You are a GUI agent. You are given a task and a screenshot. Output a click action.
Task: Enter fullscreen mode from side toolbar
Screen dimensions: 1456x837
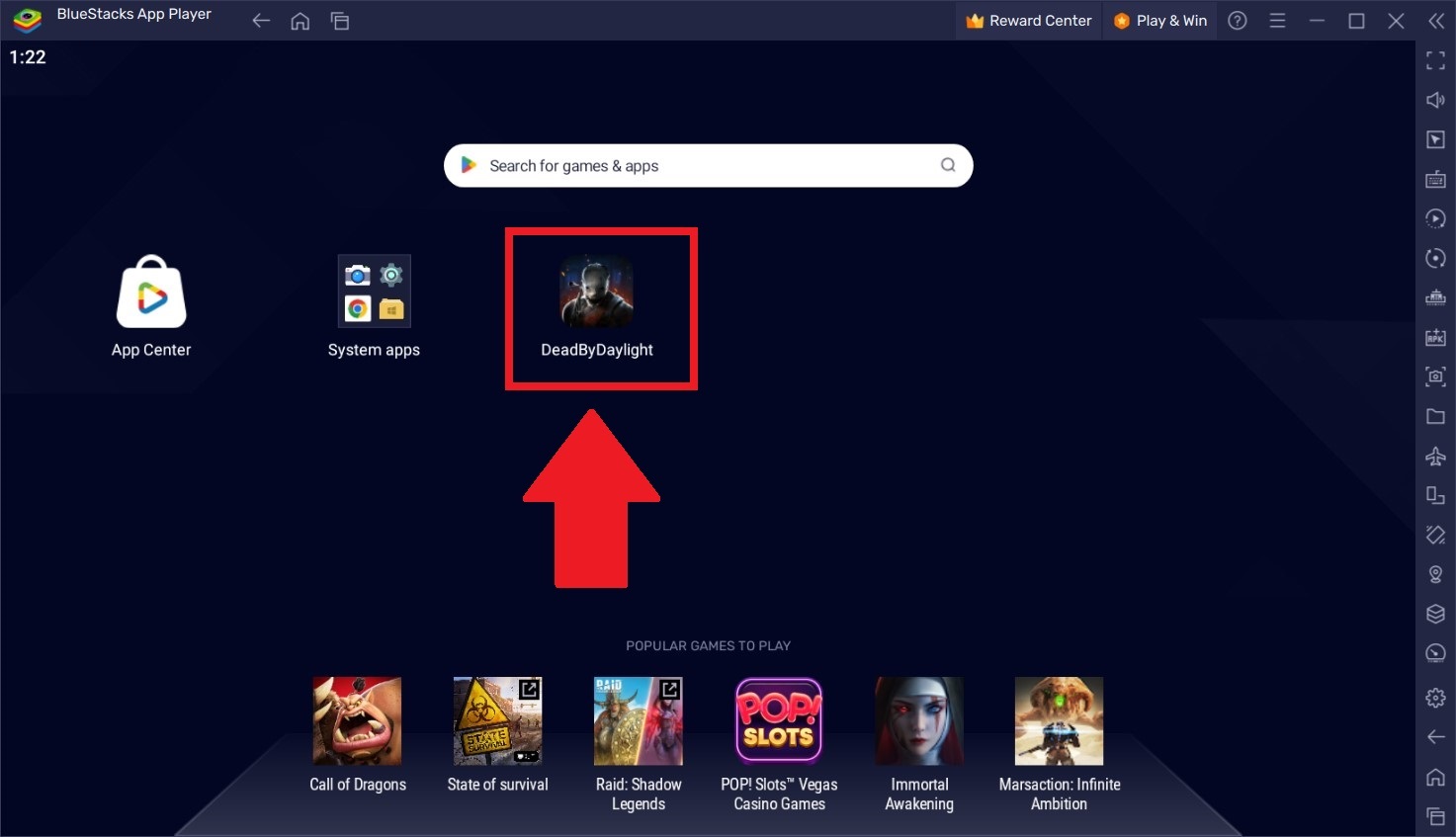1436,61
